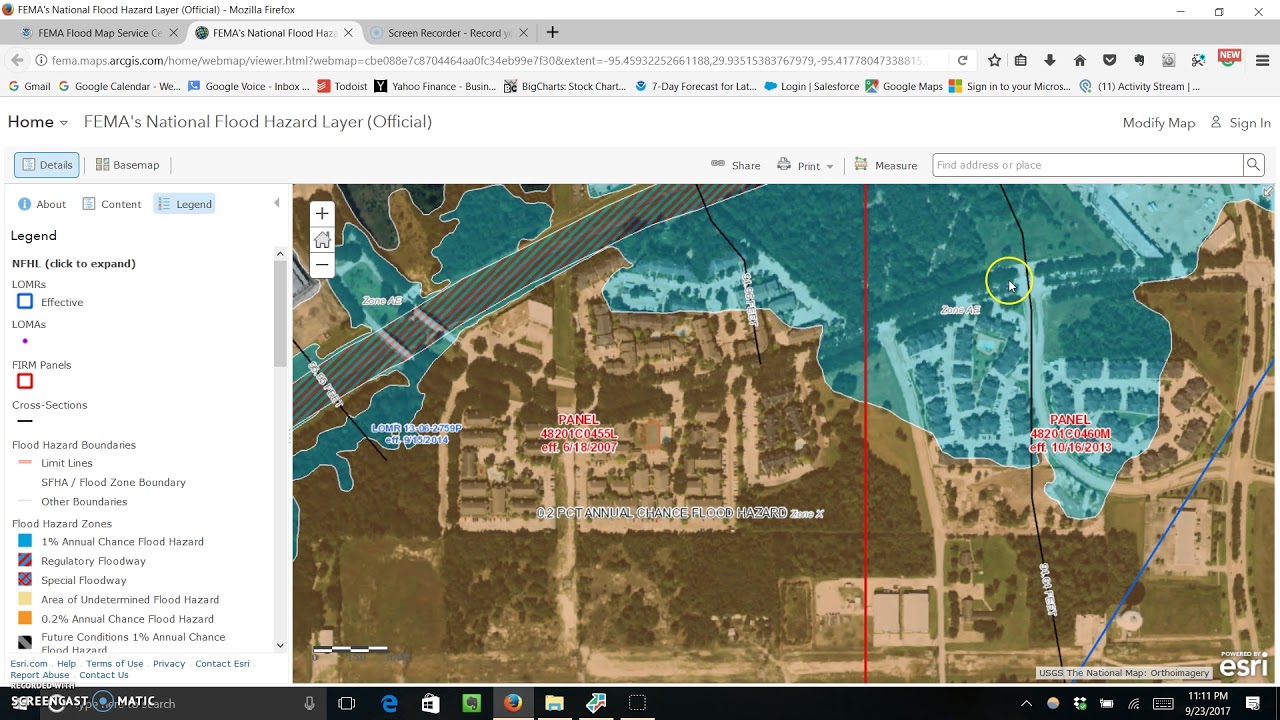The image size is (1280, 720).
Task: Open the Firefox hamburger menu
Action: (x=1262, y=60)
